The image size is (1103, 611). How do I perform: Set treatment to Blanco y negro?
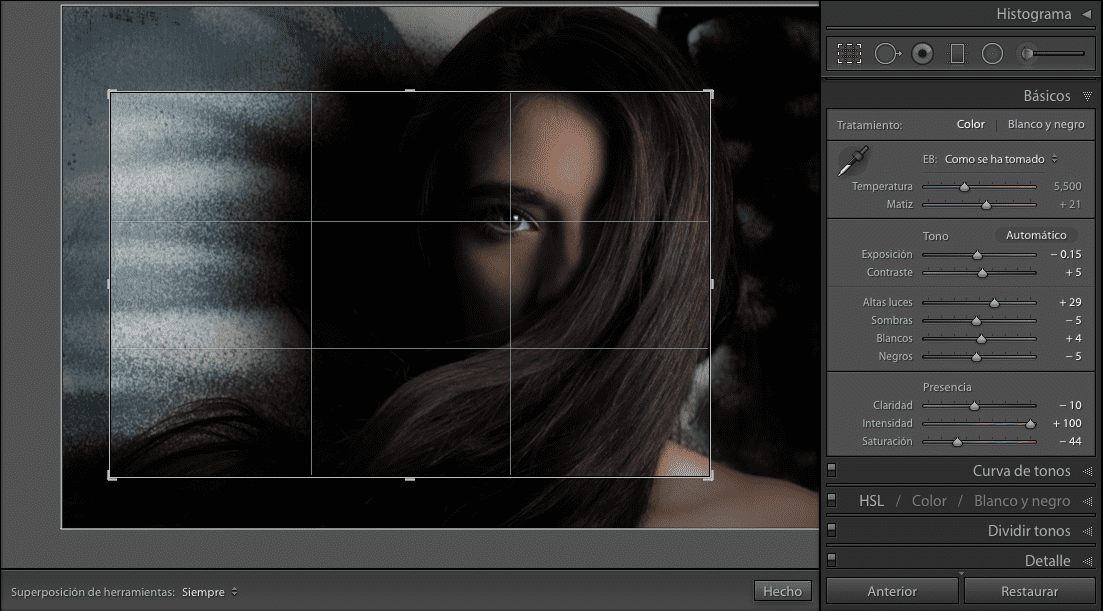point(1045,125)
